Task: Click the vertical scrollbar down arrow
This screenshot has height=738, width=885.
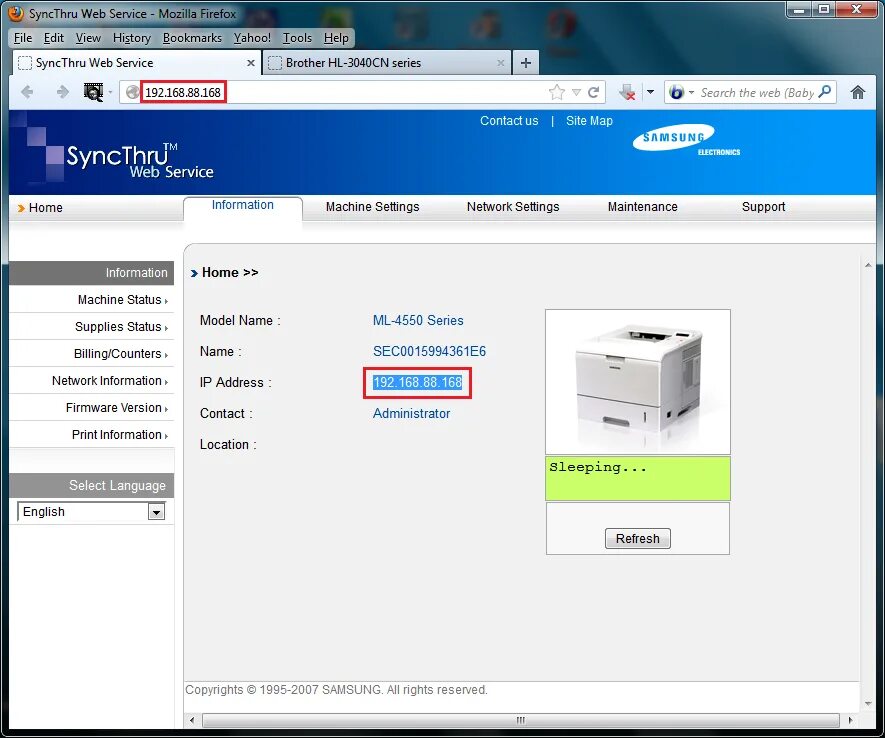Action: (x=868, y=704)
